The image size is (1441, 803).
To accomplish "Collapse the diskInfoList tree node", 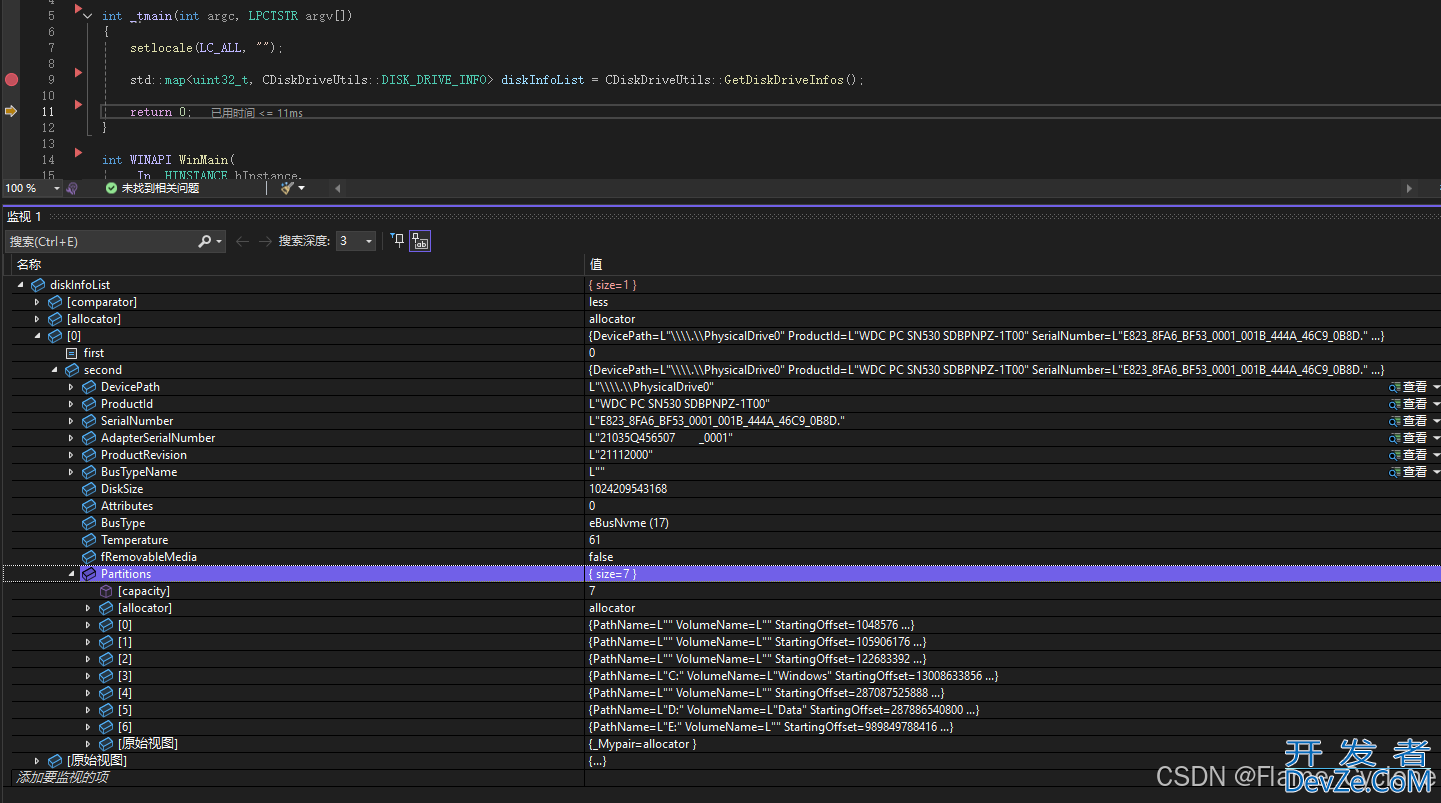I will tap(21, 285).
